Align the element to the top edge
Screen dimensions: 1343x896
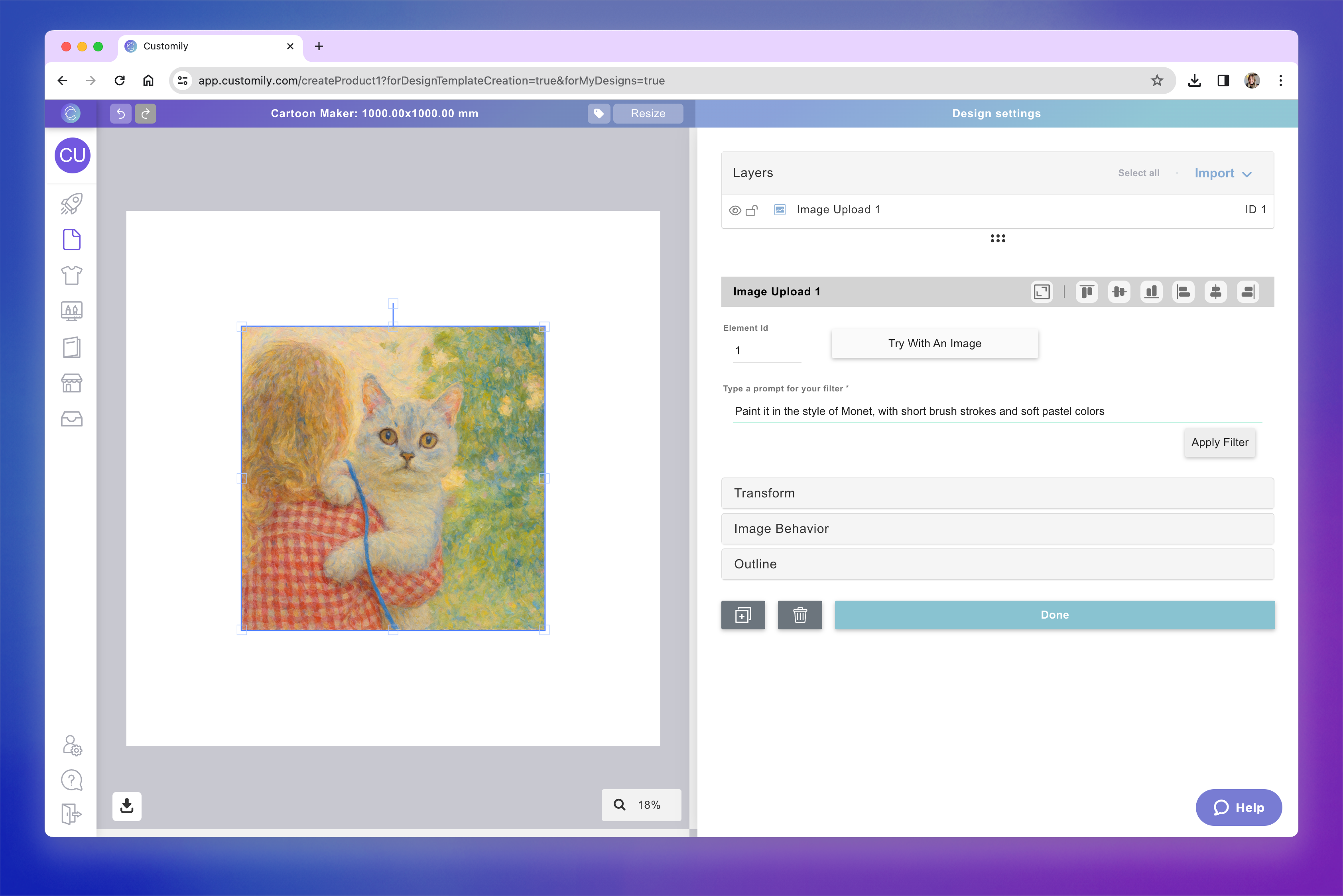tap(1086, 292)
